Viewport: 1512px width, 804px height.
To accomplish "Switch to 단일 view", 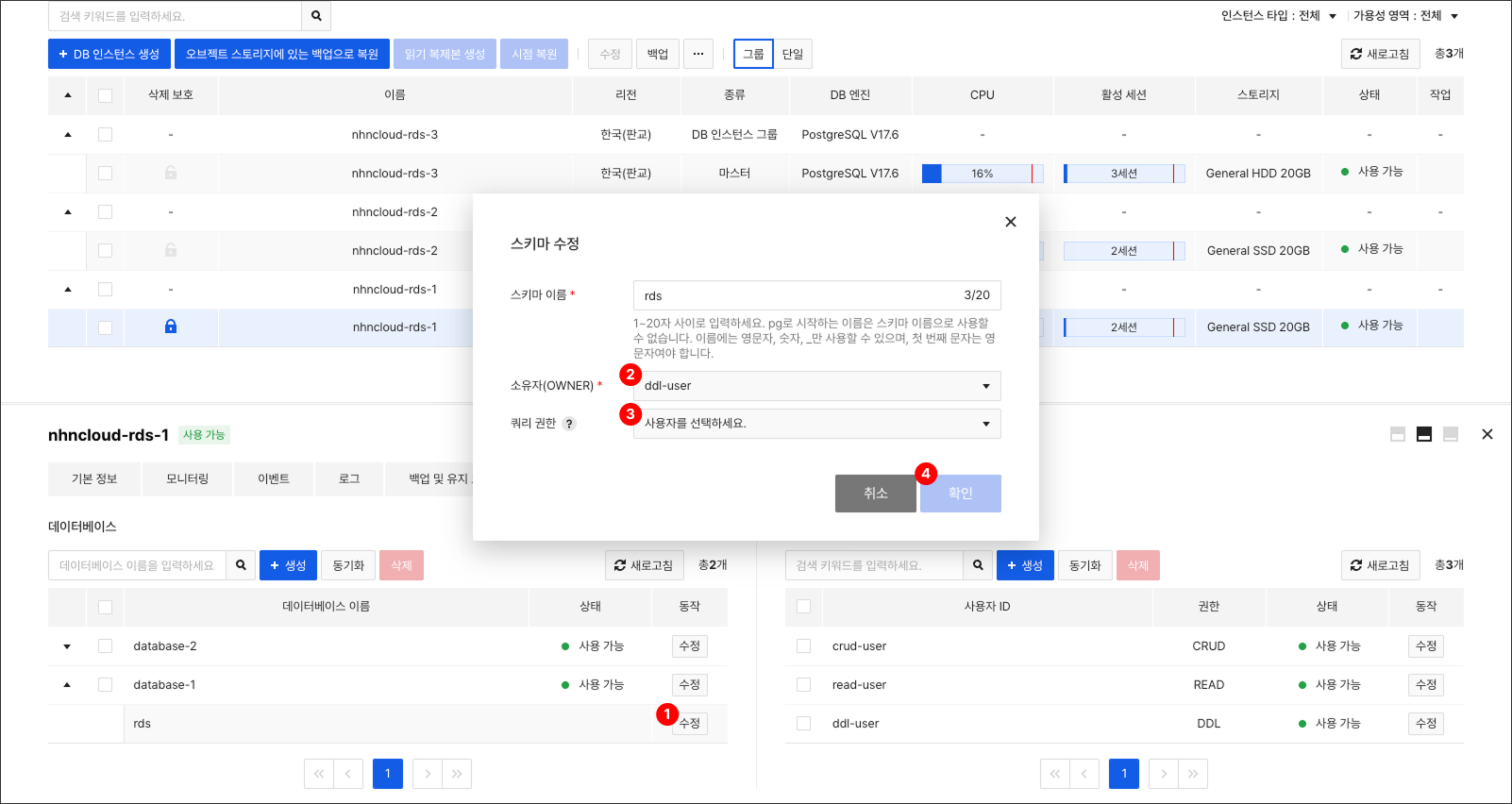I will (x=793, y=54).
